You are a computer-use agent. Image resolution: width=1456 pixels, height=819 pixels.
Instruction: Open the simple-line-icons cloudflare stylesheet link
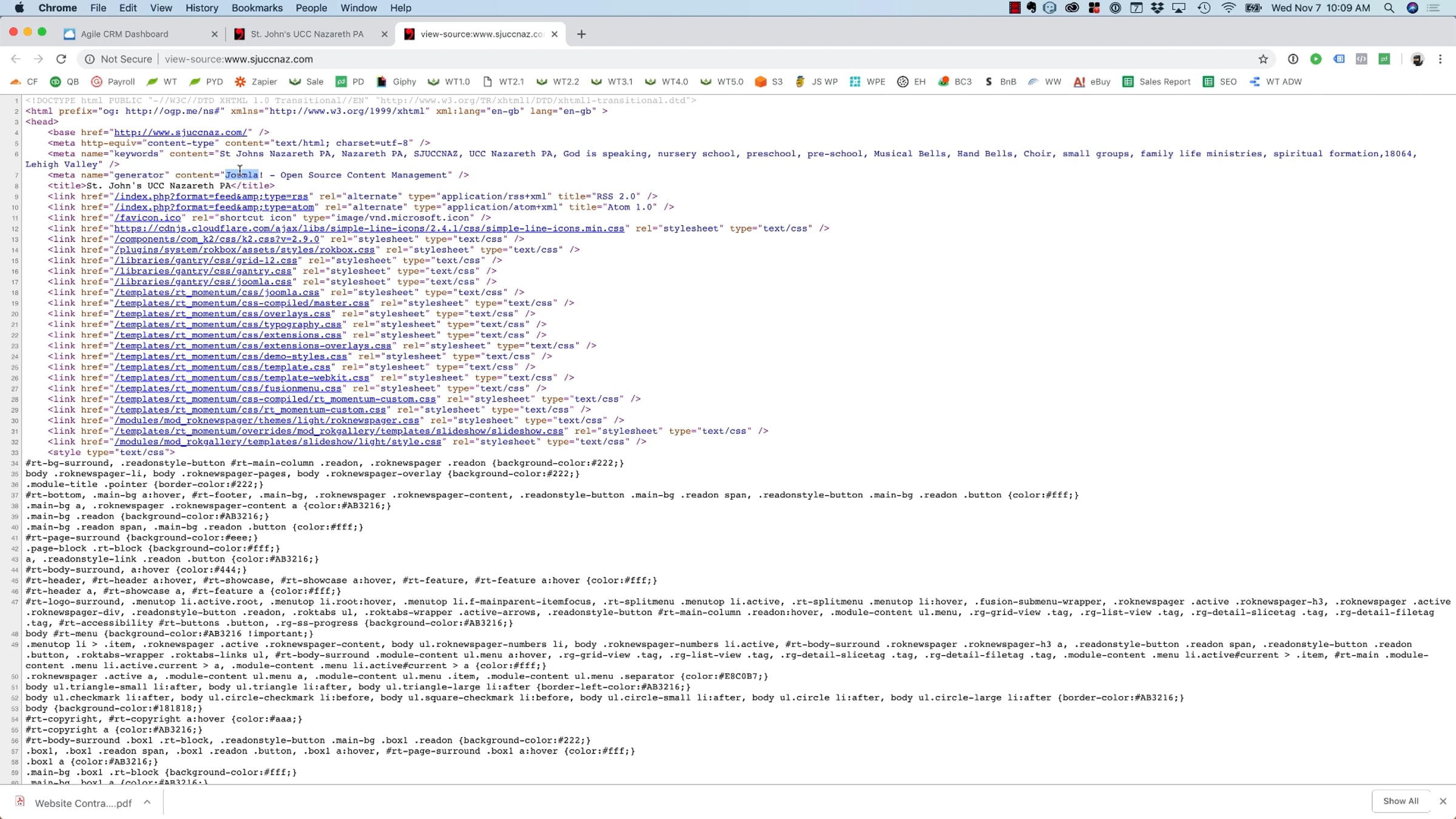(x=369, y=229)
